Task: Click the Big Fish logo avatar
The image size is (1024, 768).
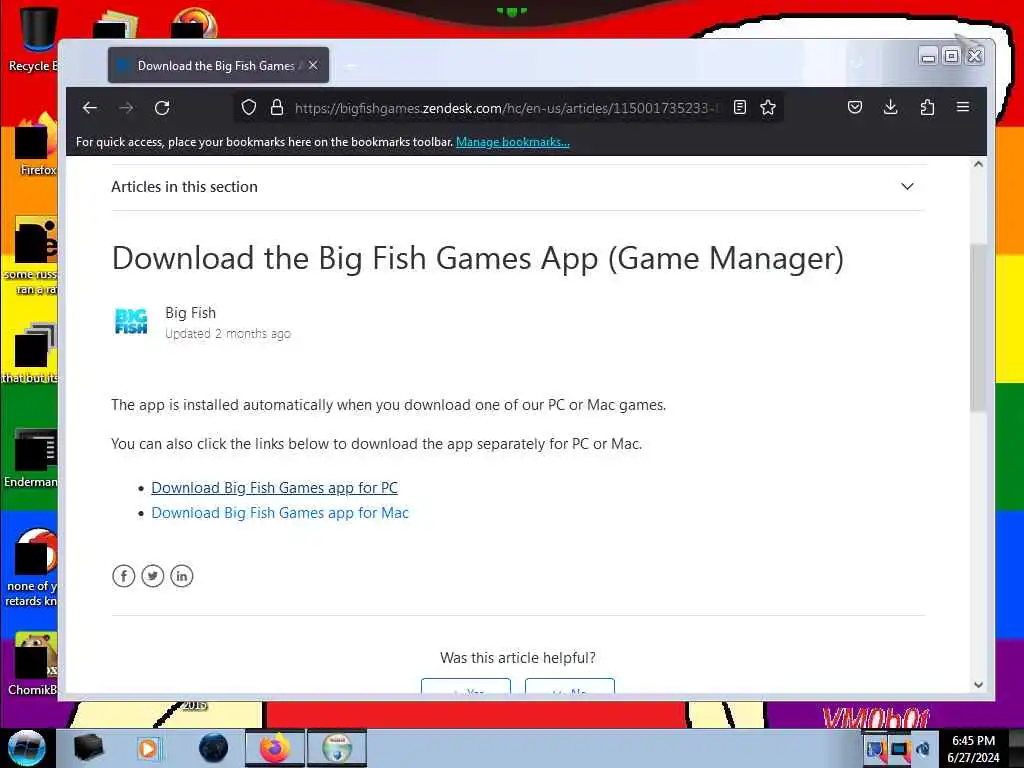Action: (x=131, y=321)
